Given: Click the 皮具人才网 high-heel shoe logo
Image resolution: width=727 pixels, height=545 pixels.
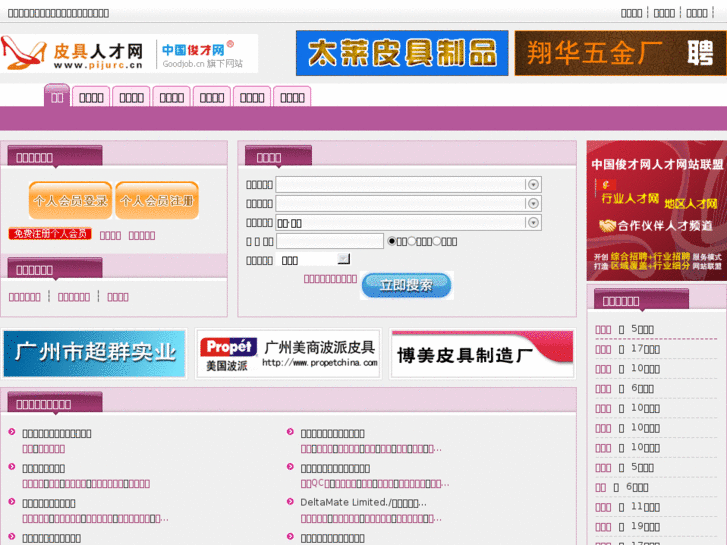Looking at the screenshot, I should click(74, 53).
